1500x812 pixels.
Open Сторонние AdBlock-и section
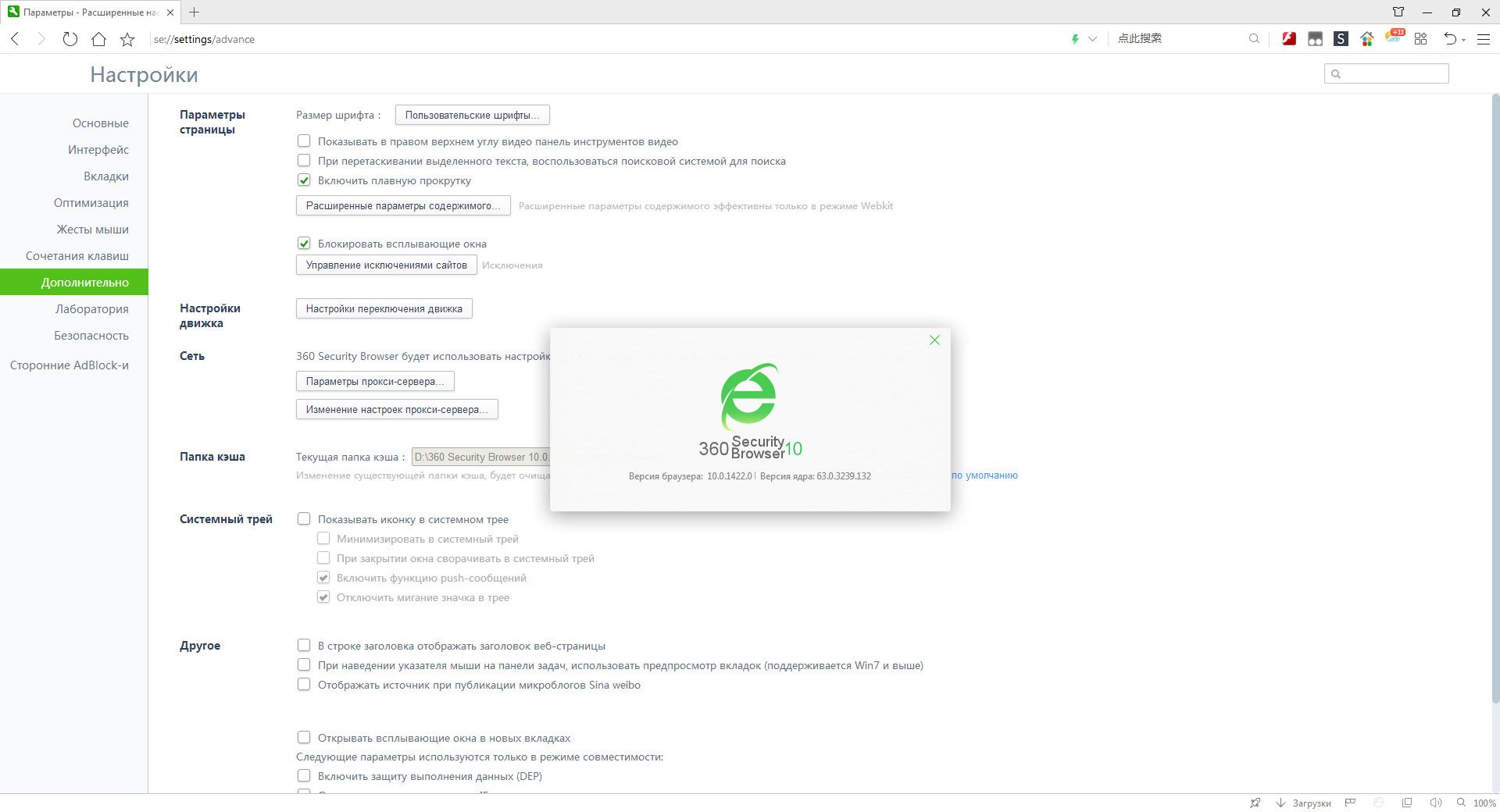click(70, 365)
